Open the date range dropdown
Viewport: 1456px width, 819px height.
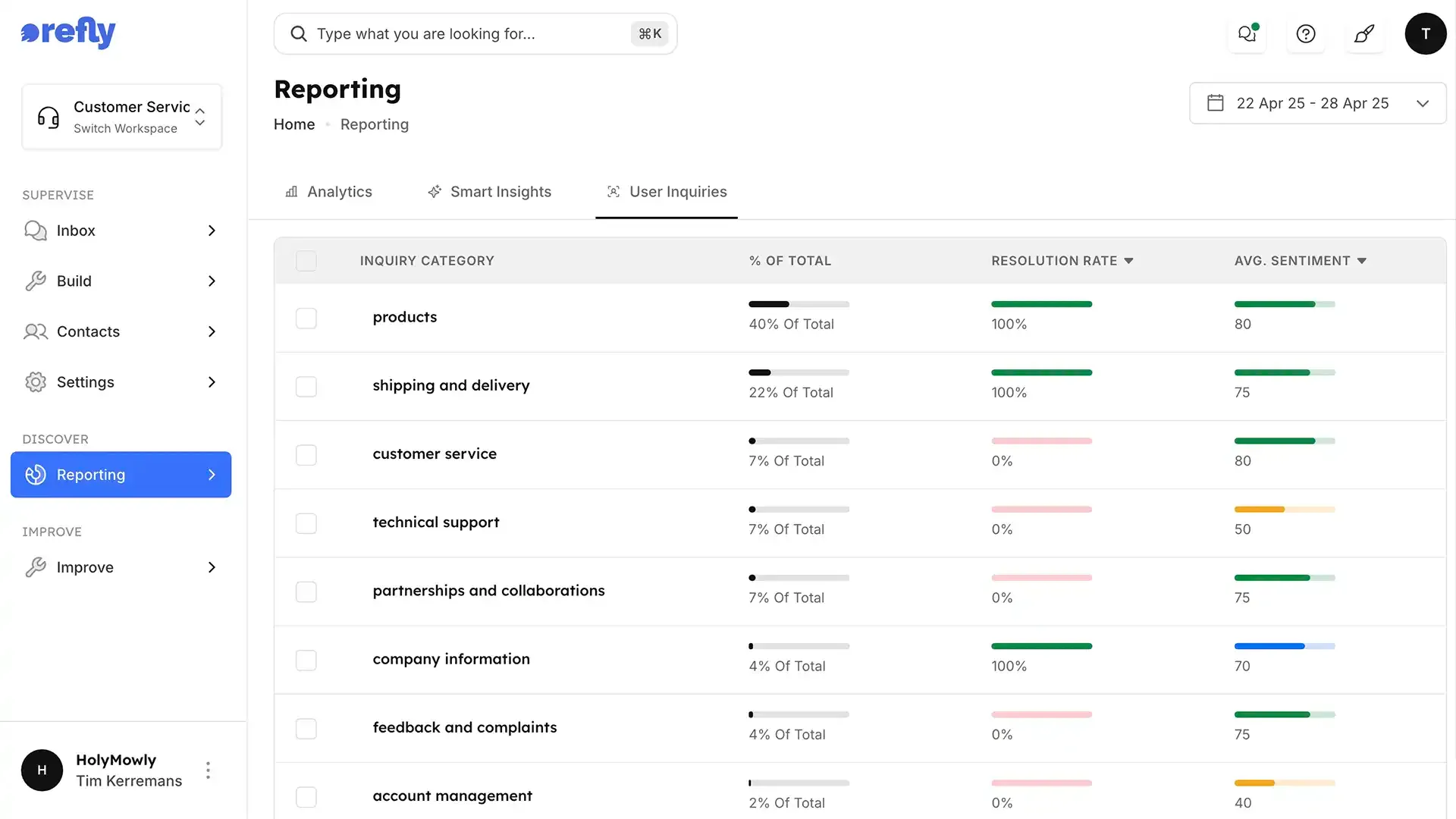tap(1317, 103)
